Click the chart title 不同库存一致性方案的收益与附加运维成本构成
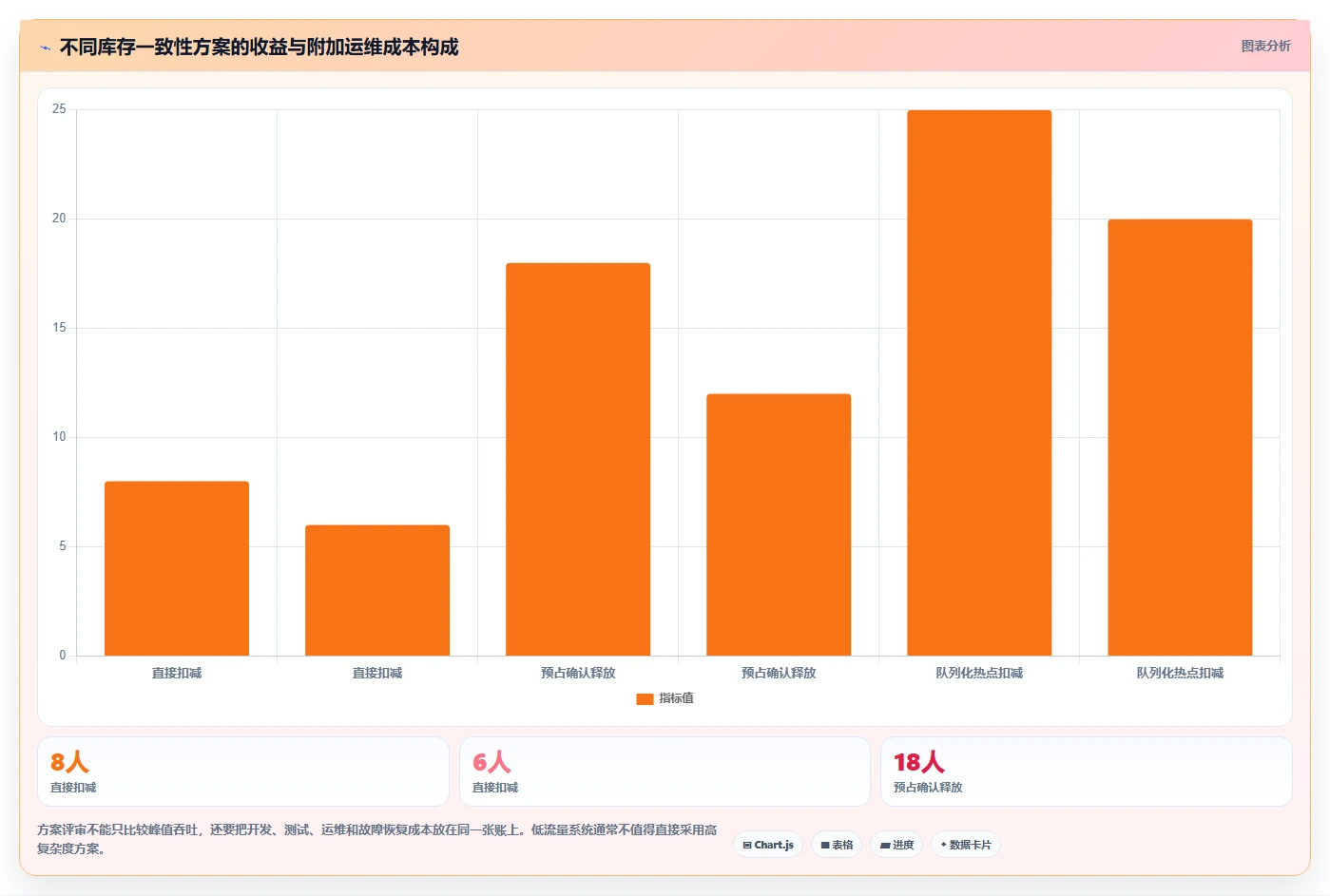Screen dimensions: 1330x896 (x=259, y=47)
